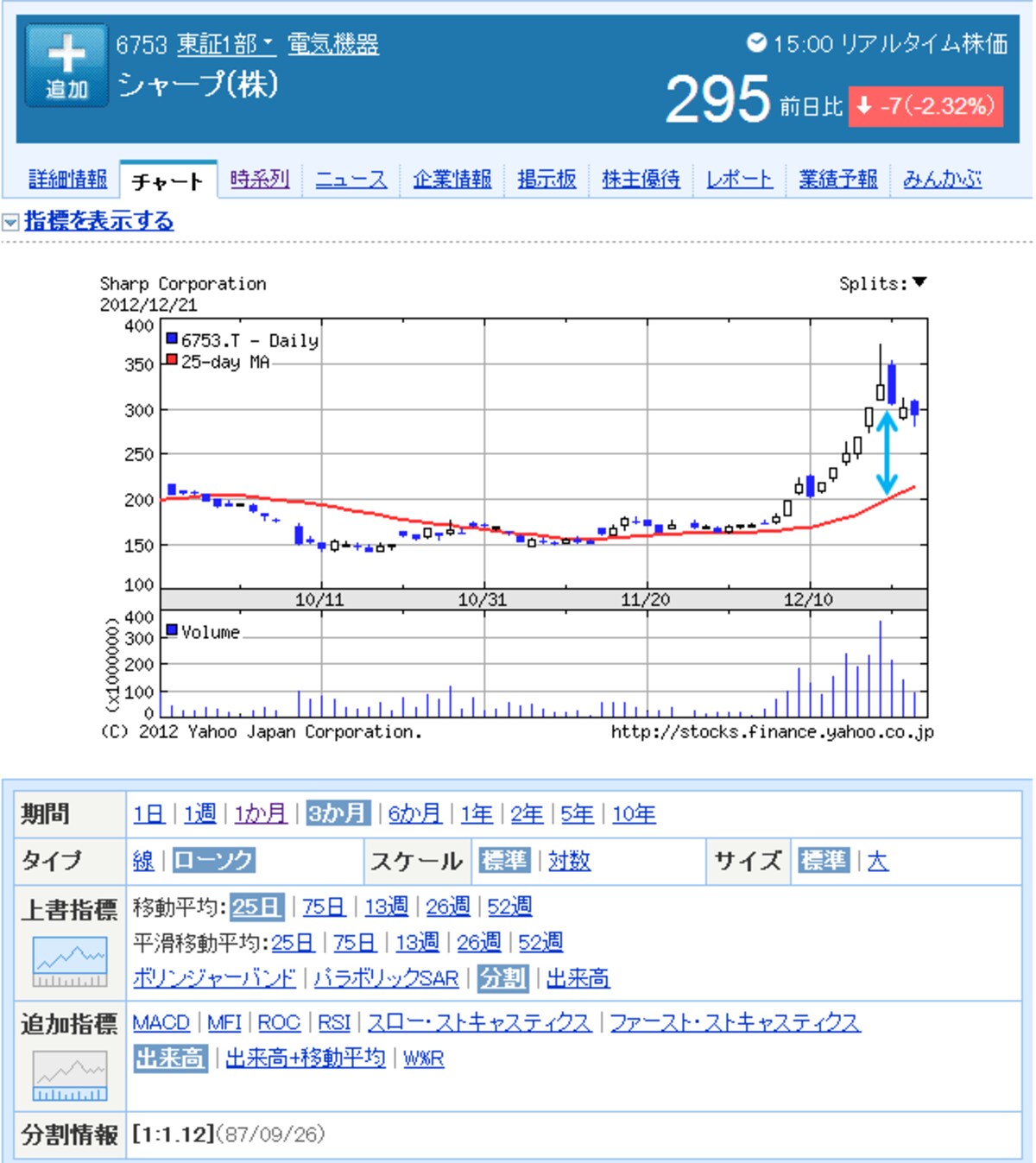Enable the ボリンジャーバンド overlay

click(214, 978)
